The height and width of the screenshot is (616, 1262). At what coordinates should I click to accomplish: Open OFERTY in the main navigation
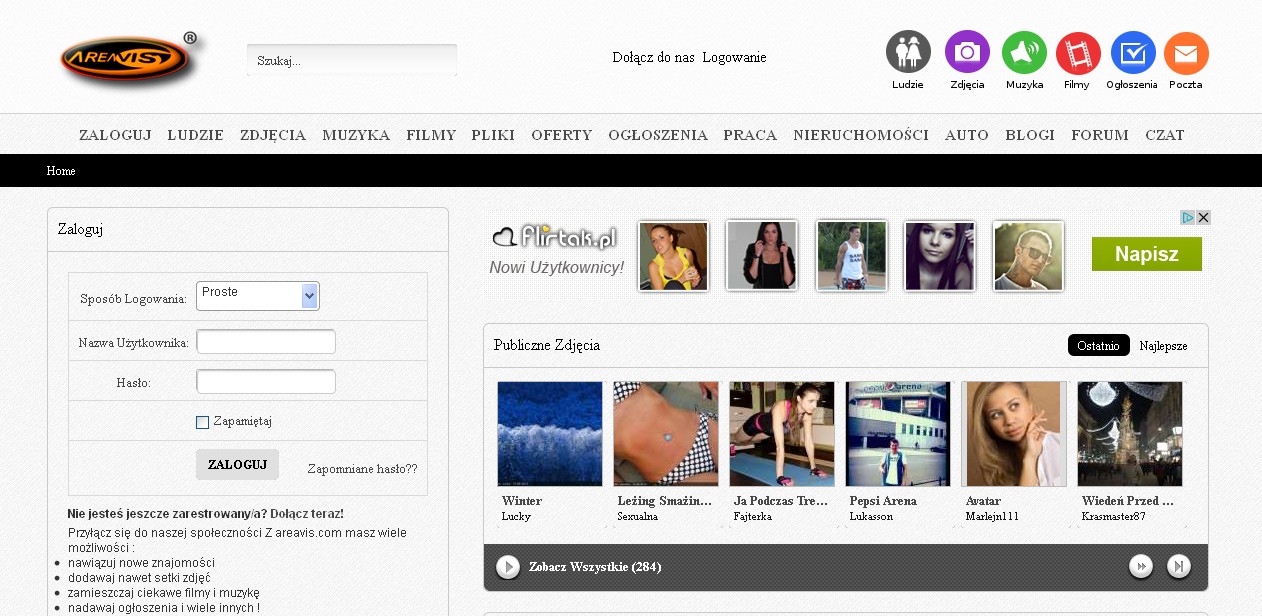click(562, 135)
